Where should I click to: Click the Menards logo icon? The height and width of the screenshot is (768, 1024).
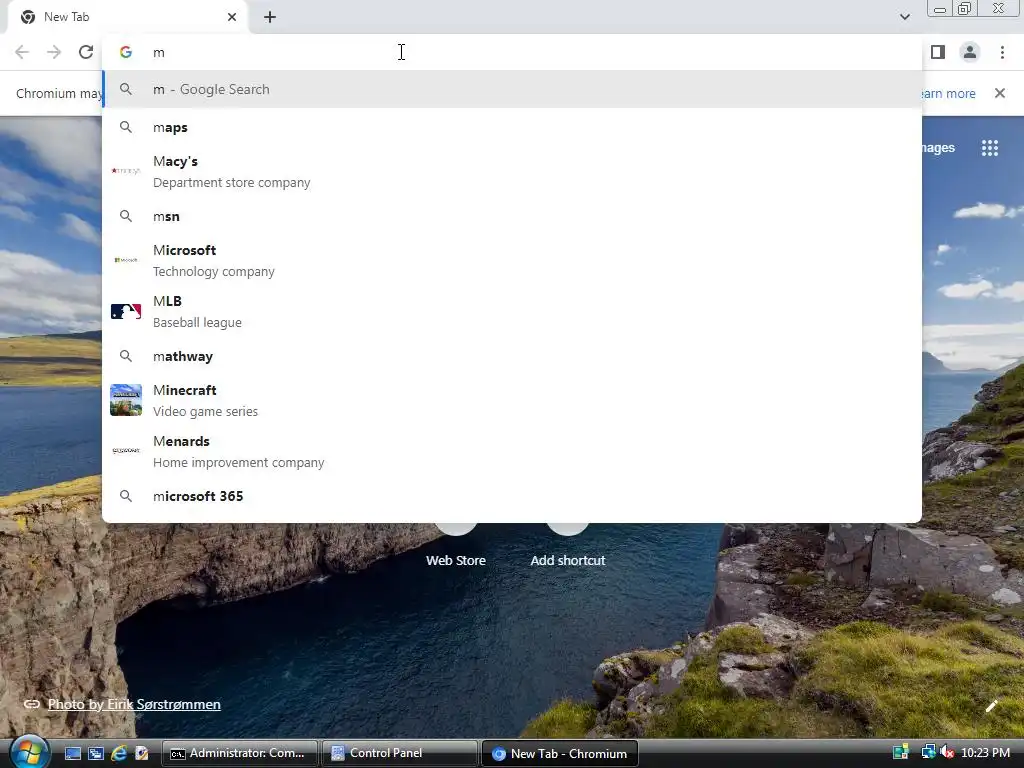pyautogui.click(x=126, y=451)
